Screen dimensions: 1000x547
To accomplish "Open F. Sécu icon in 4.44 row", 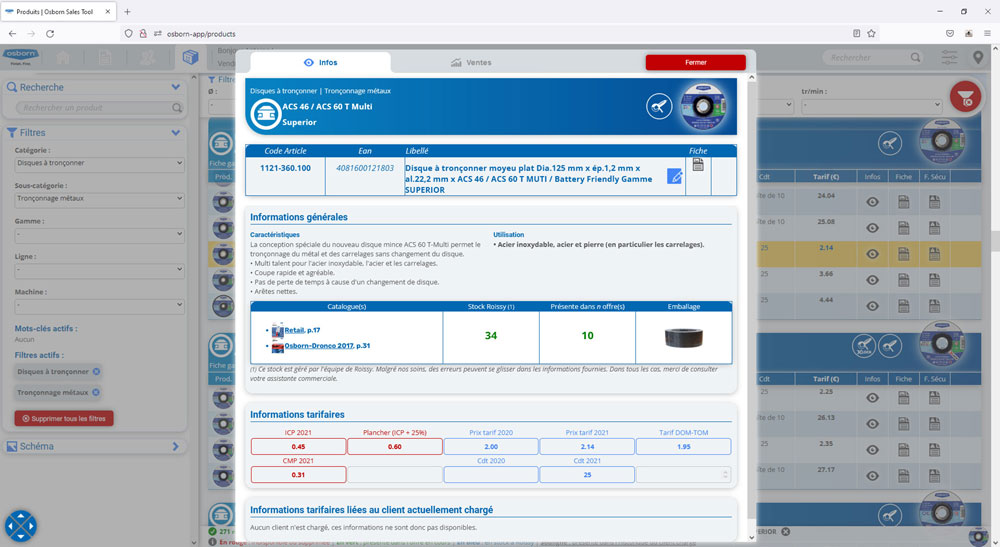I will point(934,306).
